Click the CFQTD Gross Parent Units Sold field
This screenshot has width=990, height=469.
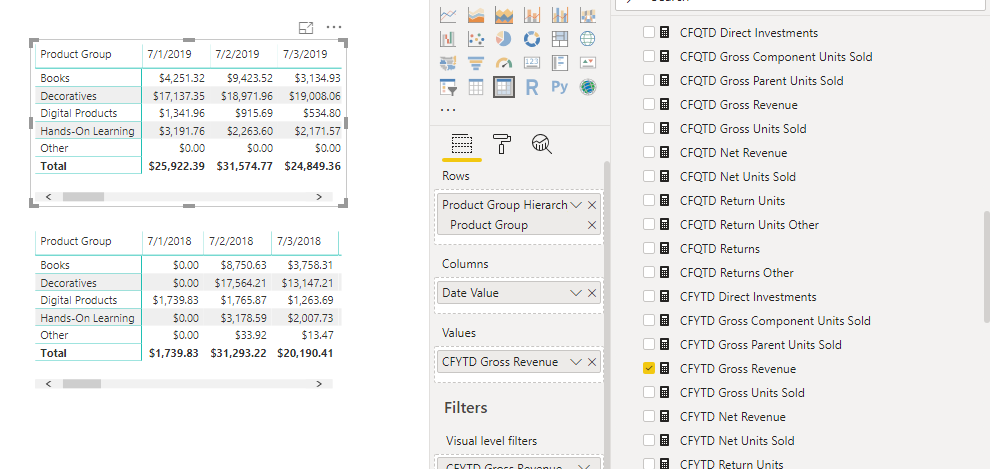tap(761, 80)
